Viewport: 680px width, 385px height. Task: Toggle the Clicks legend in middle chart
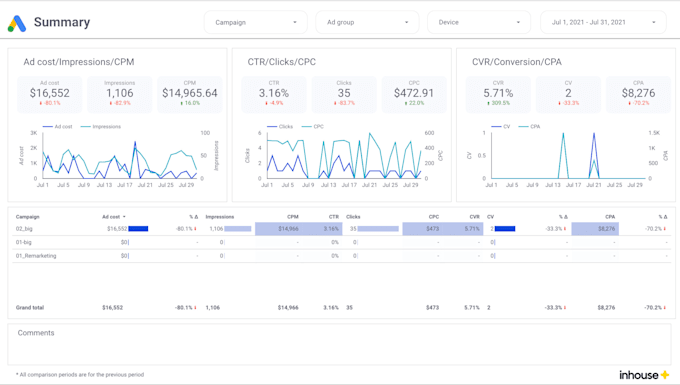coord(280,127)
